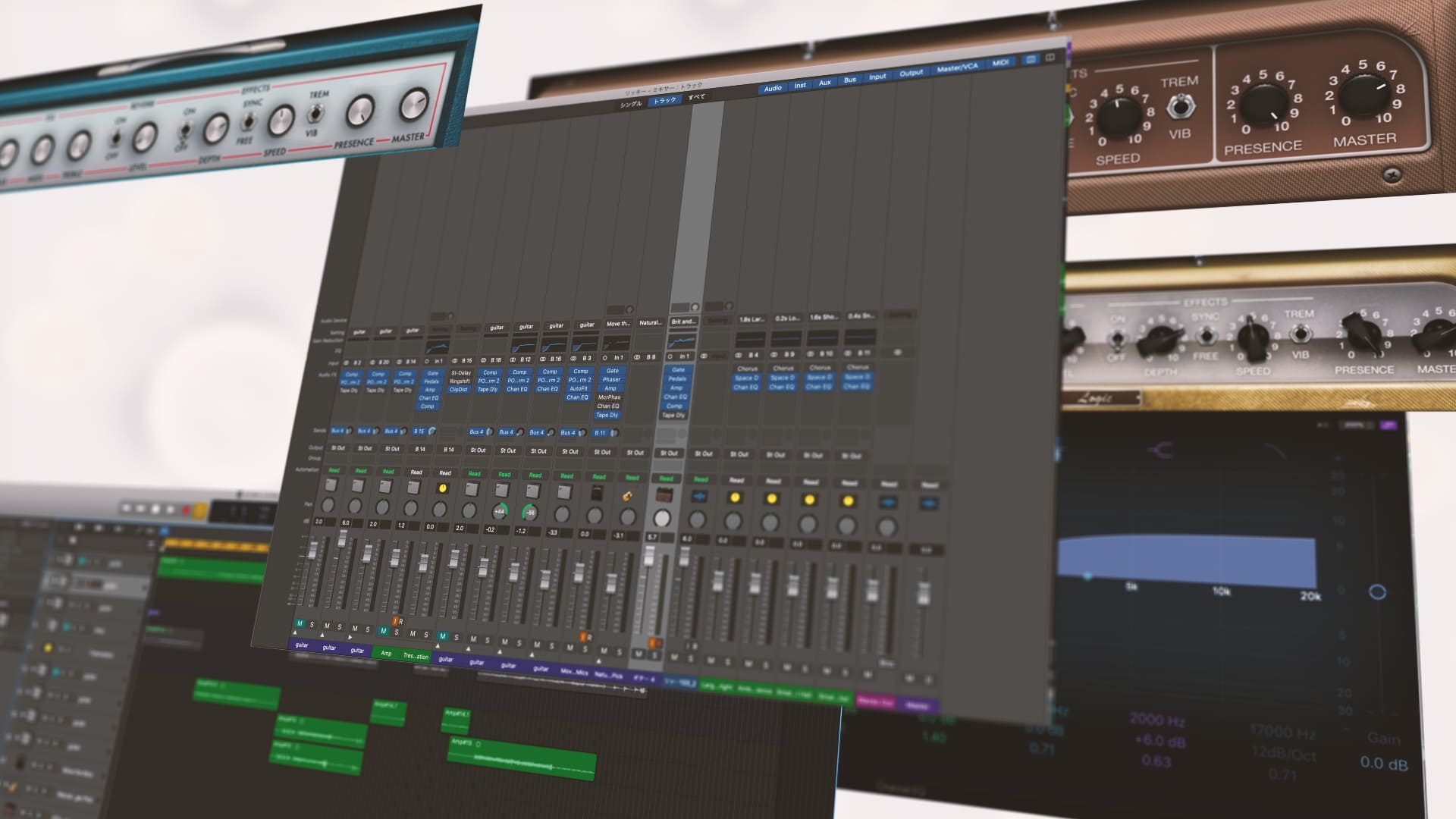
Task: Unmute the Amp channel strip
Action: 384,631
